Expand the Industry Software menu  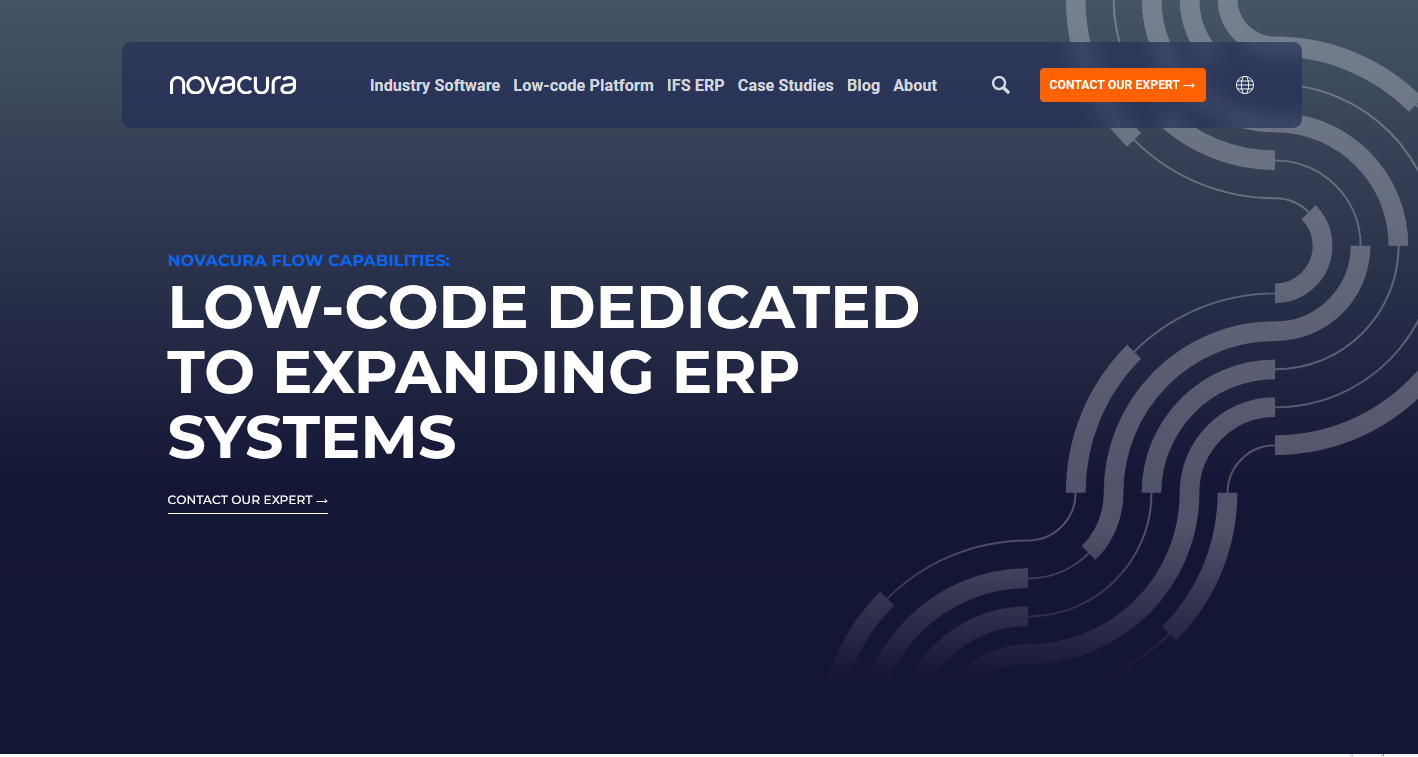[x=434, y=85]
